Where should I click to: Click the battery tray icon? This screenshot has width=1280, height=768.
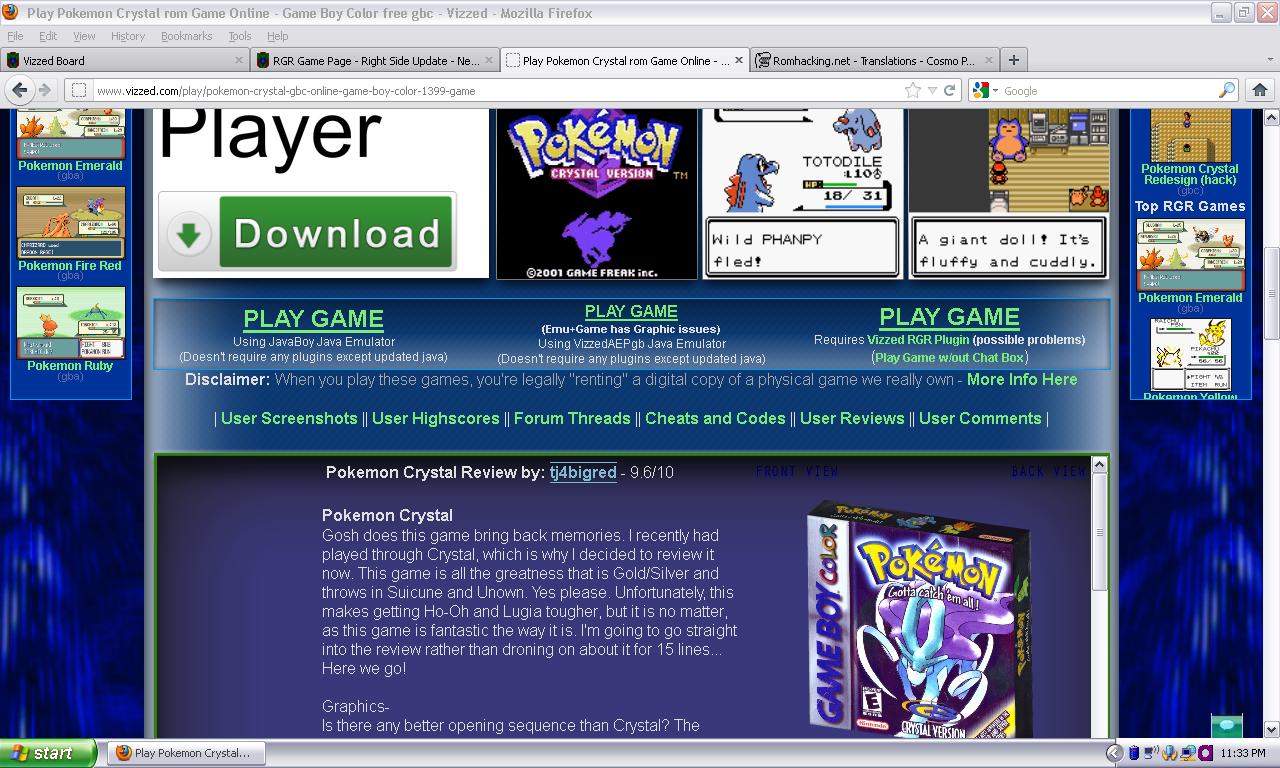1134,753
